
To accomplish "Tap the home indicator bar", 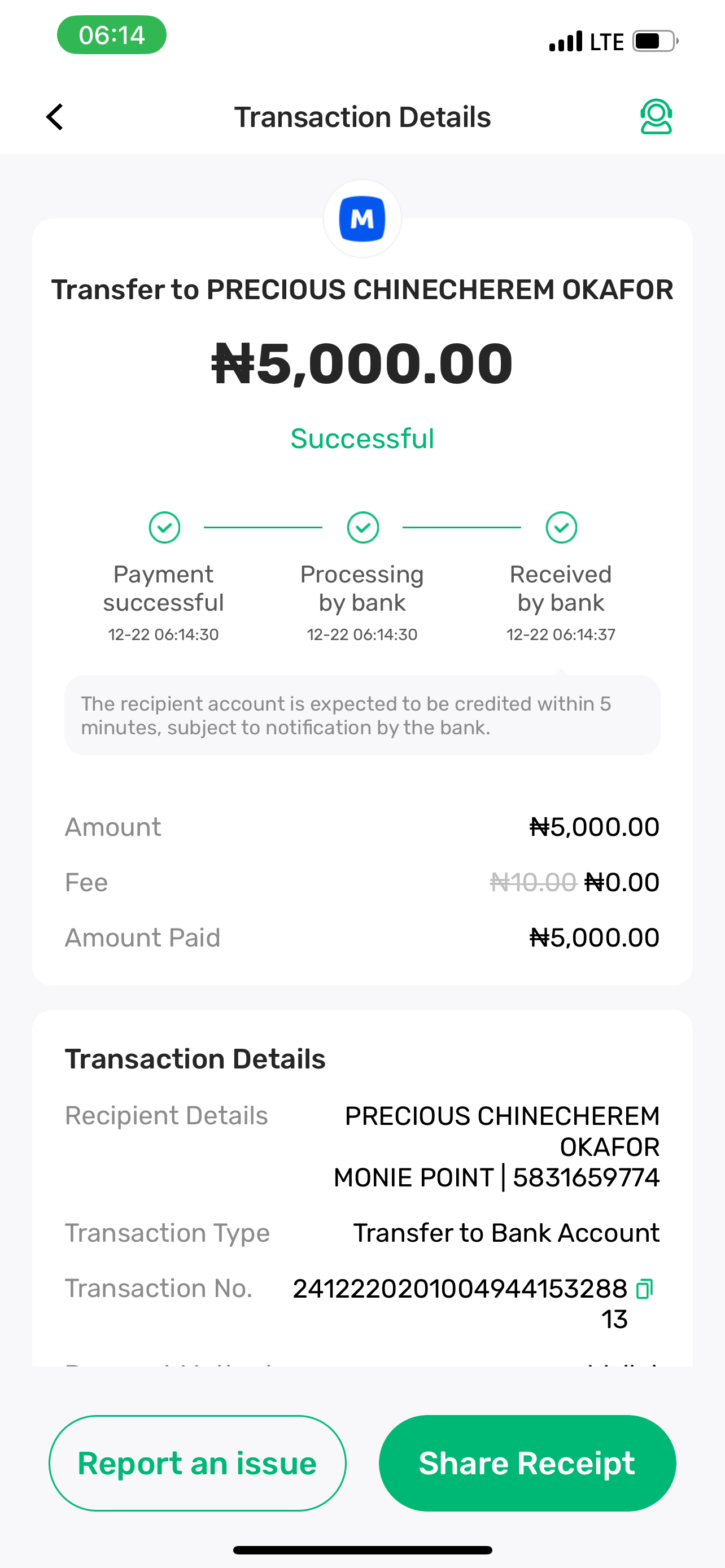I will click(362, 1550).
